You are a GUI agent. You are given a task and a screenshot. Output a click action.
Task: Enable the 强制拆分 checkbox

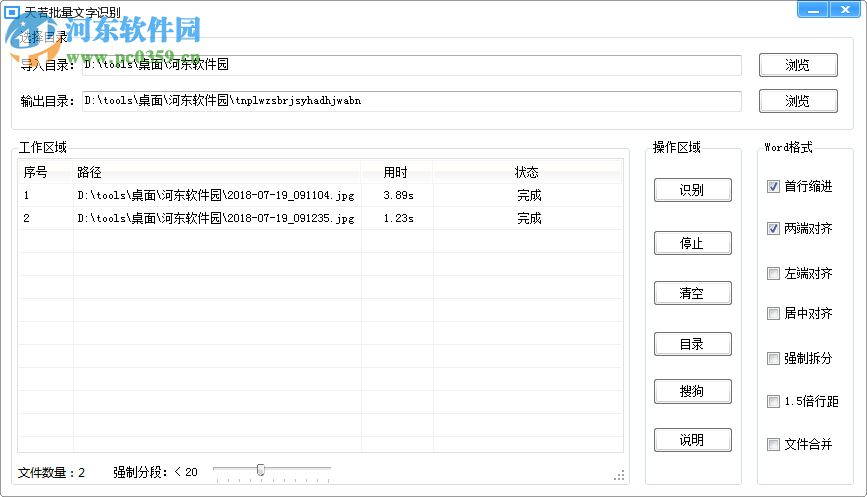pyautogui.click(x=773, y=358)
